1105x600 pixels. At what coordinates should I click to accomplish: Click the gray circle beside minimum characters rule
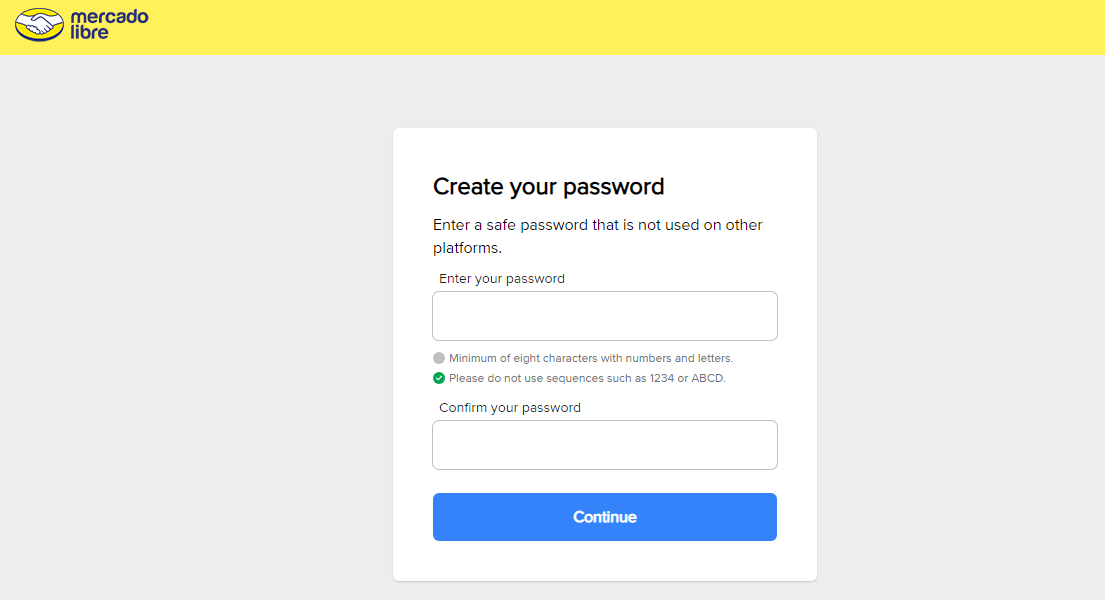pos(439,358)
